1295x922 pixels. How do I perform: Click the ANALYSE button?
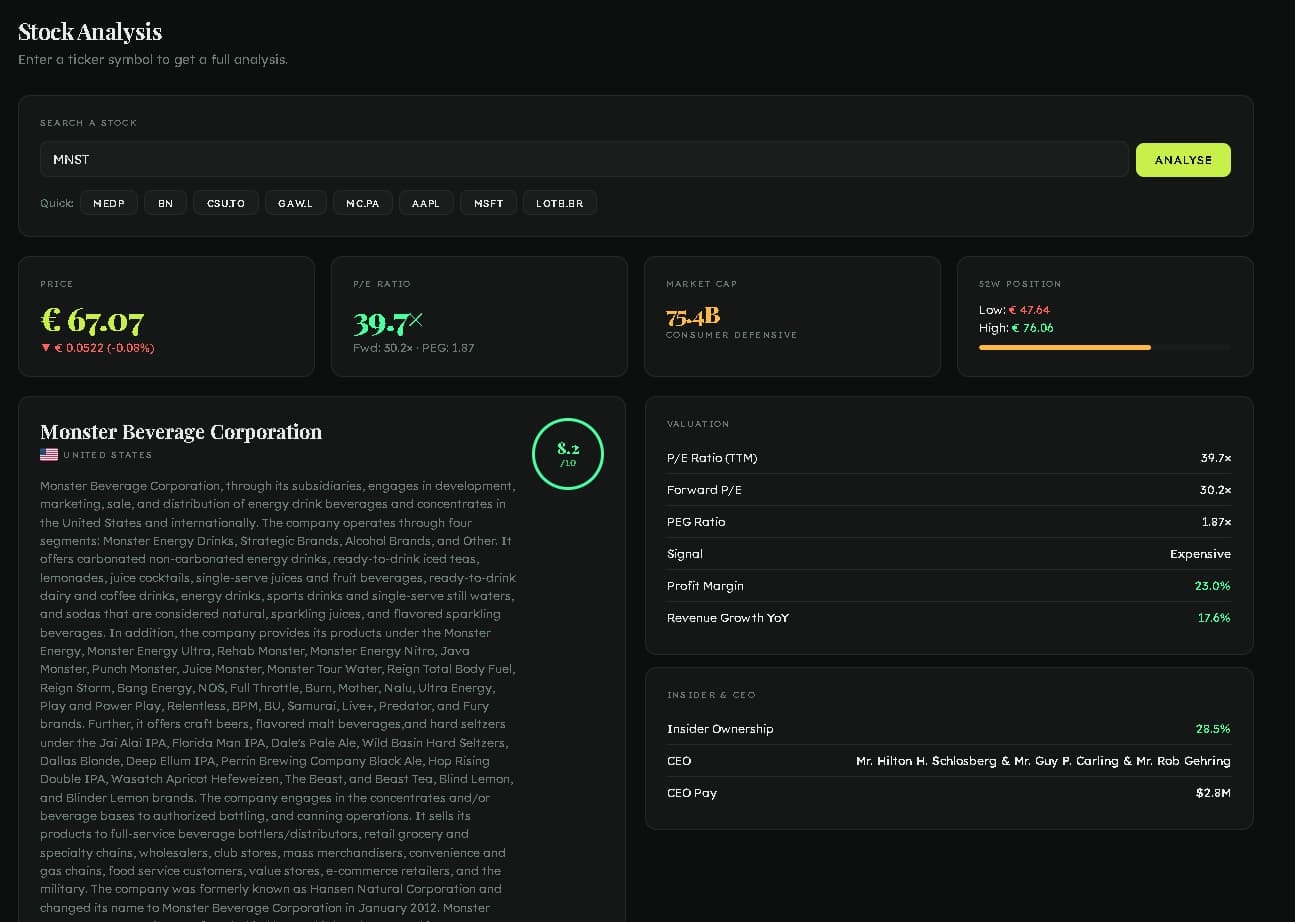[x=1183, y=159]
